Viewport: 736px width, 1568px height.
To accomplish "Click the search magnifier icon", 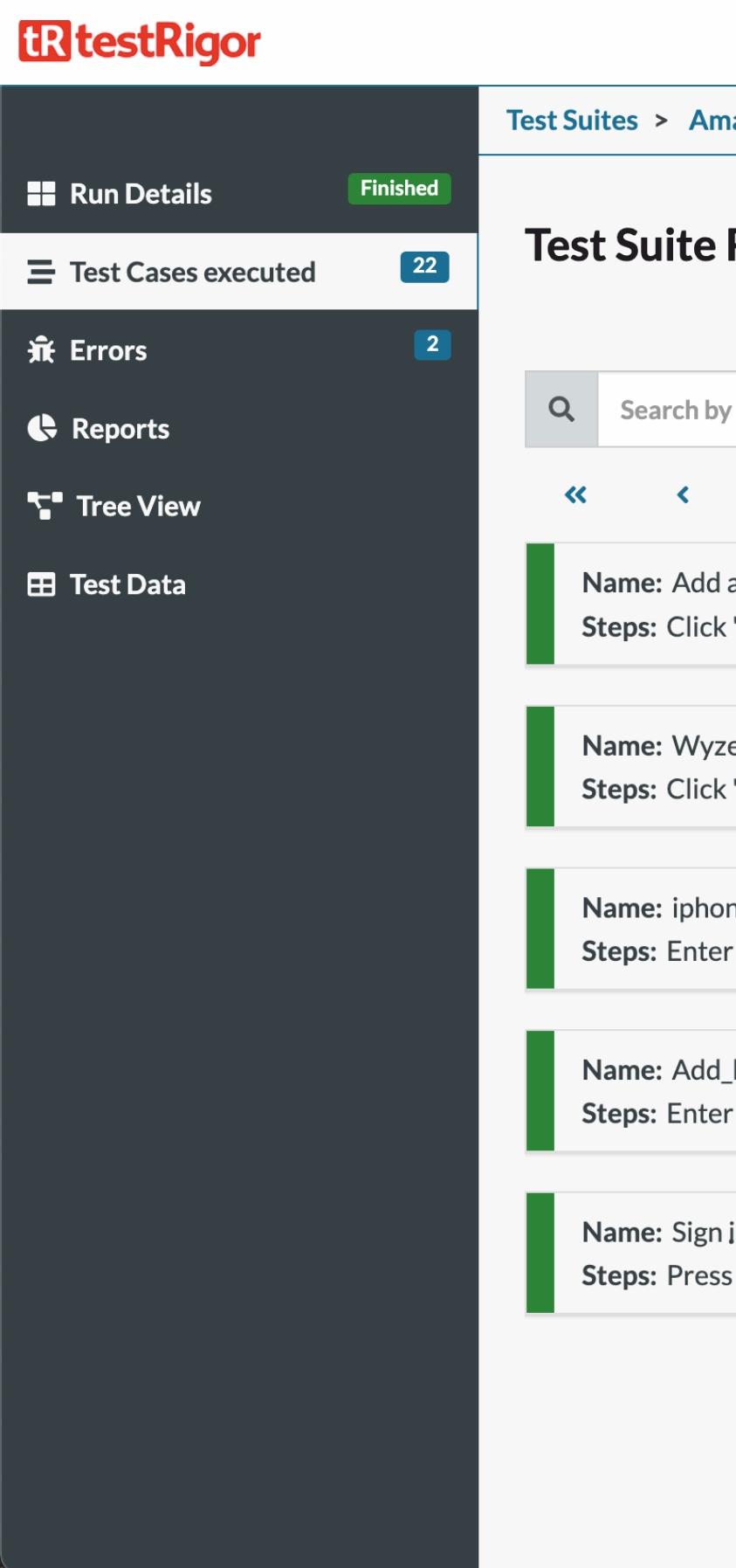I will 561,409.
